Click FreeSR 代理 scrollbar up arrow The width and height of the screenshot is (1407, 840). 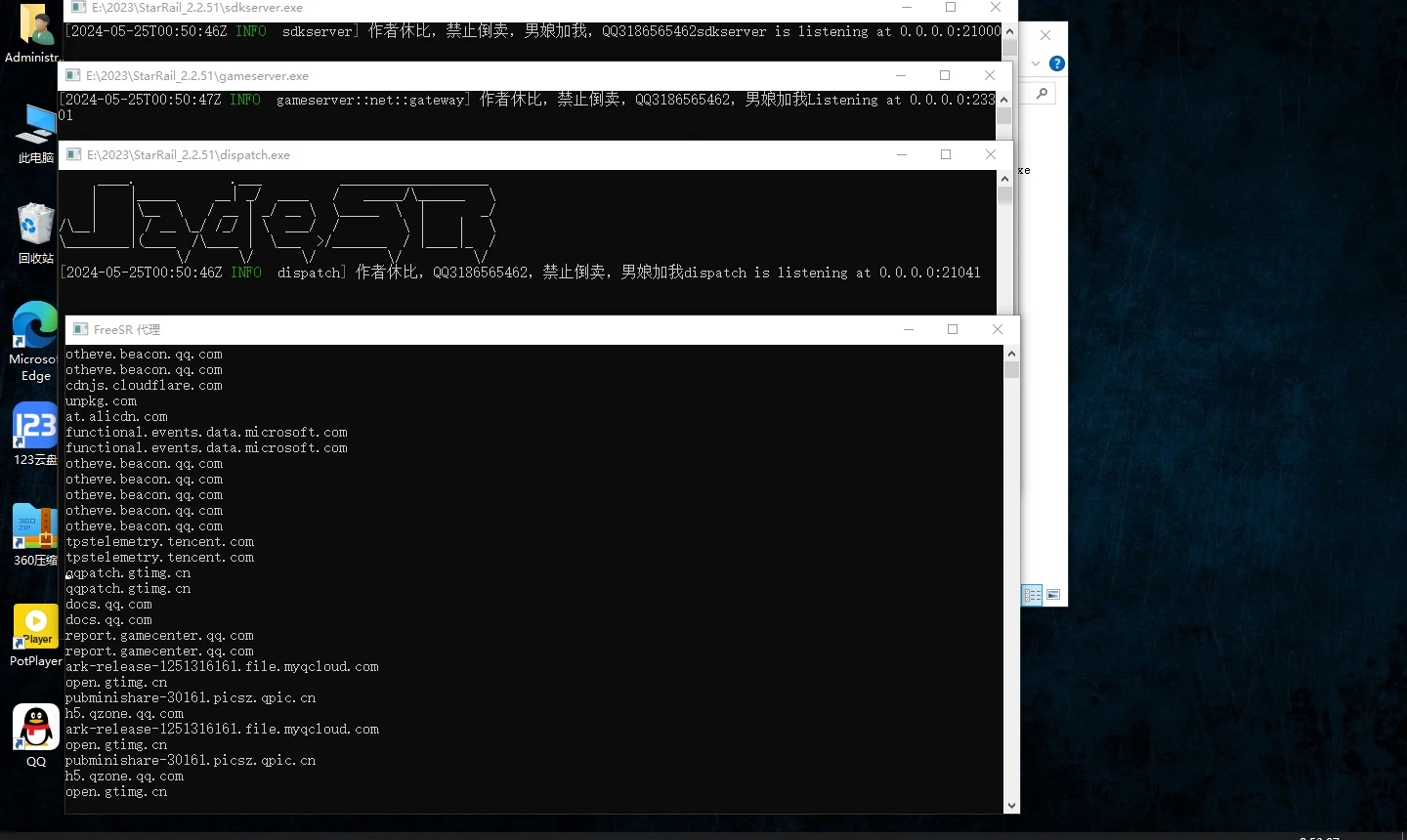coord(1011,354)
